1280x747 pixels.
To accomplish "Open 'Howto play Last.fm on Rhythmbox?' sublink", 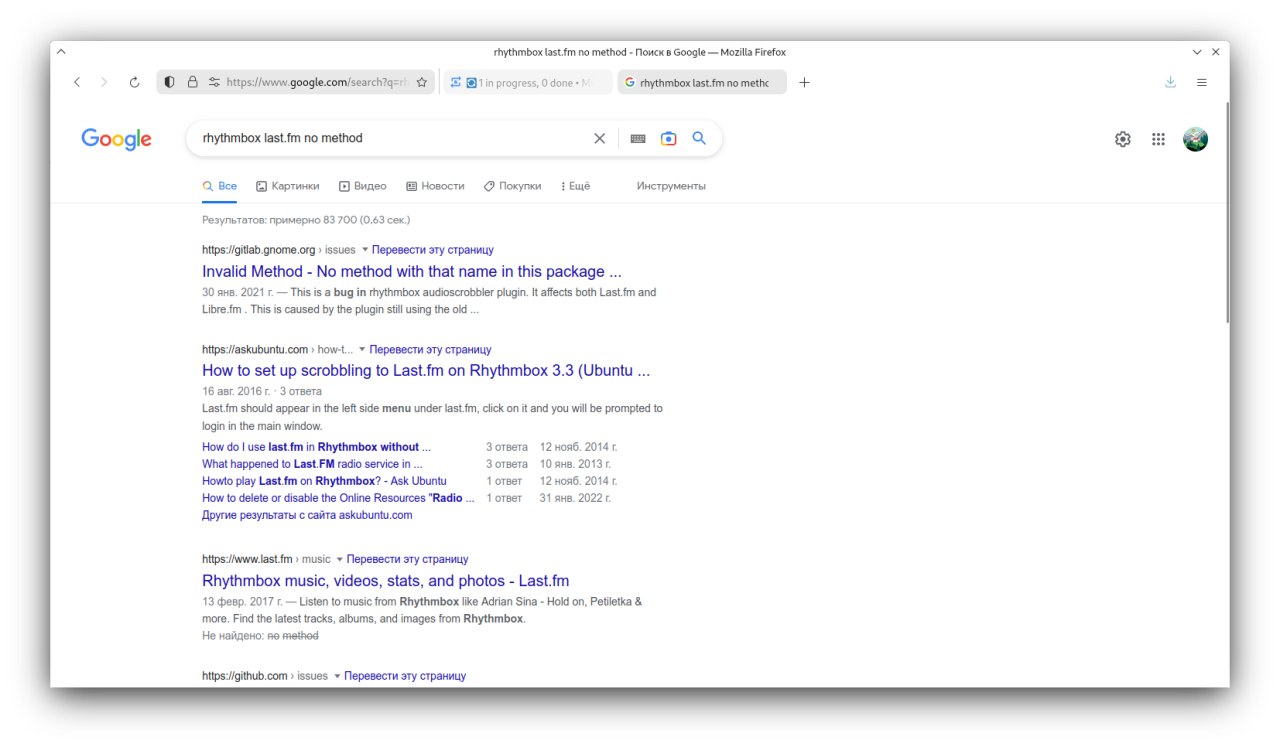I will 324,481.
